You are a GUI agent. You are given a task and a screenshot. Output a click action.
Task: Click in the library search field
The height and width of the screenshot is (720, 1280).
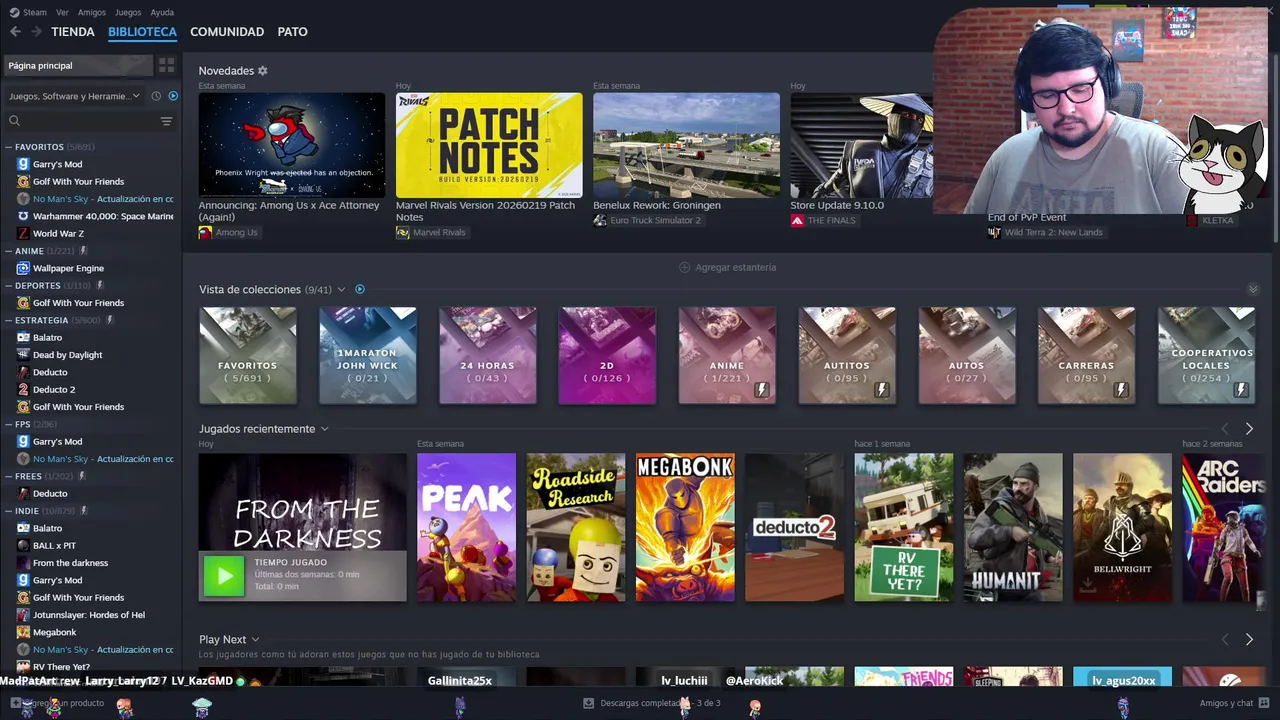pos(90,121)
